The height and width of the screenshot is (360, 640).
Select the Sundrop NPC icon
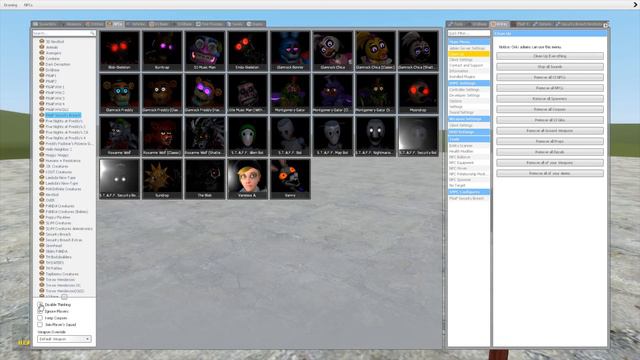(162, 179)
